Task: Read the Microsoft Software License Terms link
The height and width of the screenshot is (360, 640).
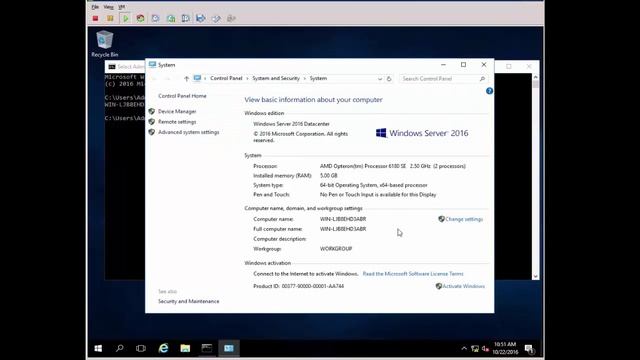Action: [x=413, y=274]
